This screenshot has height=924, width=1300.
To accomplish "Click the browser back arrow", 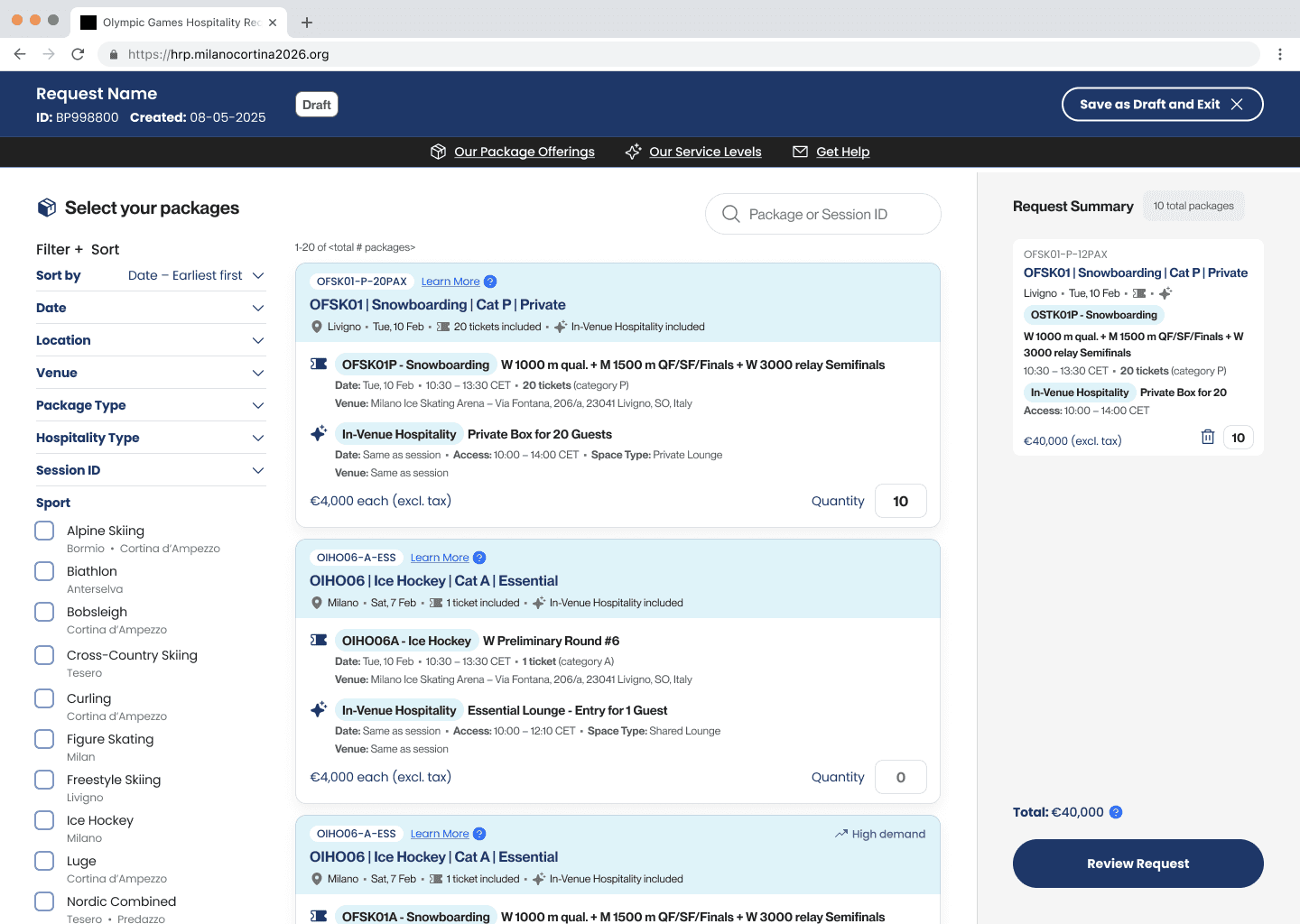I will tap(20, 54).
